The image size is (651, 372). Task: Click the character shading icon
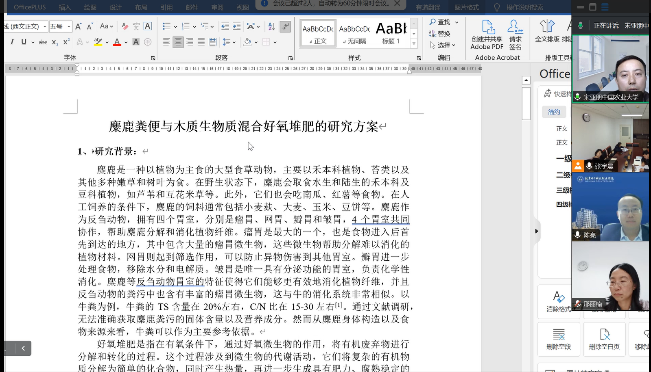(136, 42)
